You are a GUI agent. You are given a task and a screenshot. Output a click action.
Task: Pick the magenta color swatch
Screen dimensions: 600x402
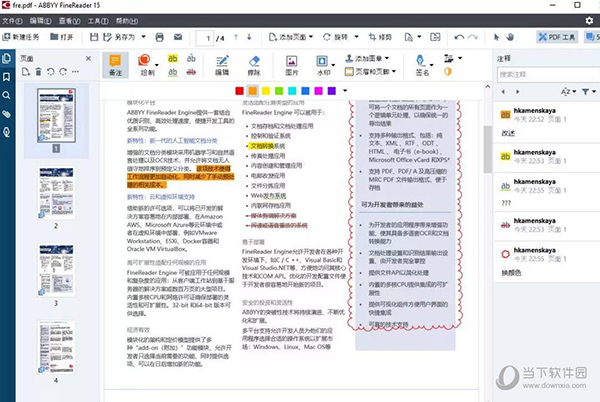pyautogui.click(x=318, y=91)
